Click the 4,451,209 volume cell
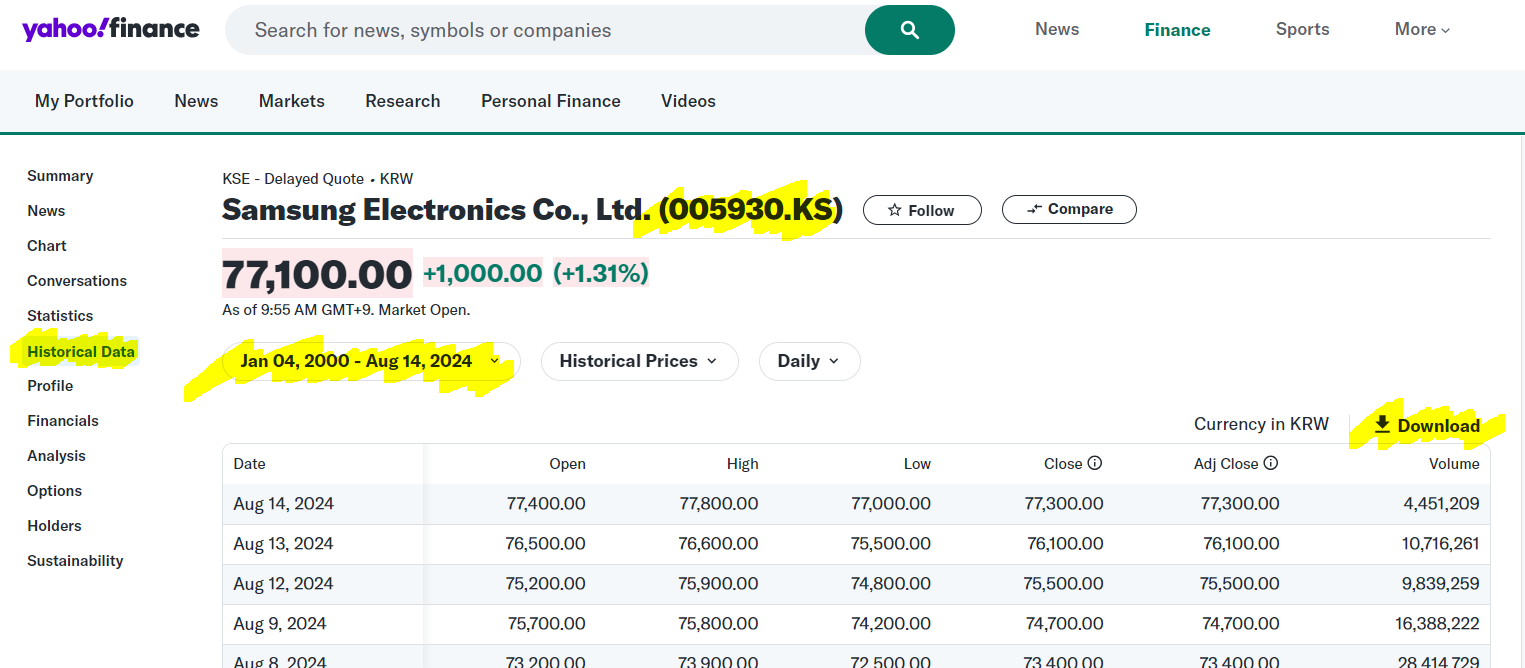Image resolution: width=1525 pixels, height=668 pixels. 1441,504
